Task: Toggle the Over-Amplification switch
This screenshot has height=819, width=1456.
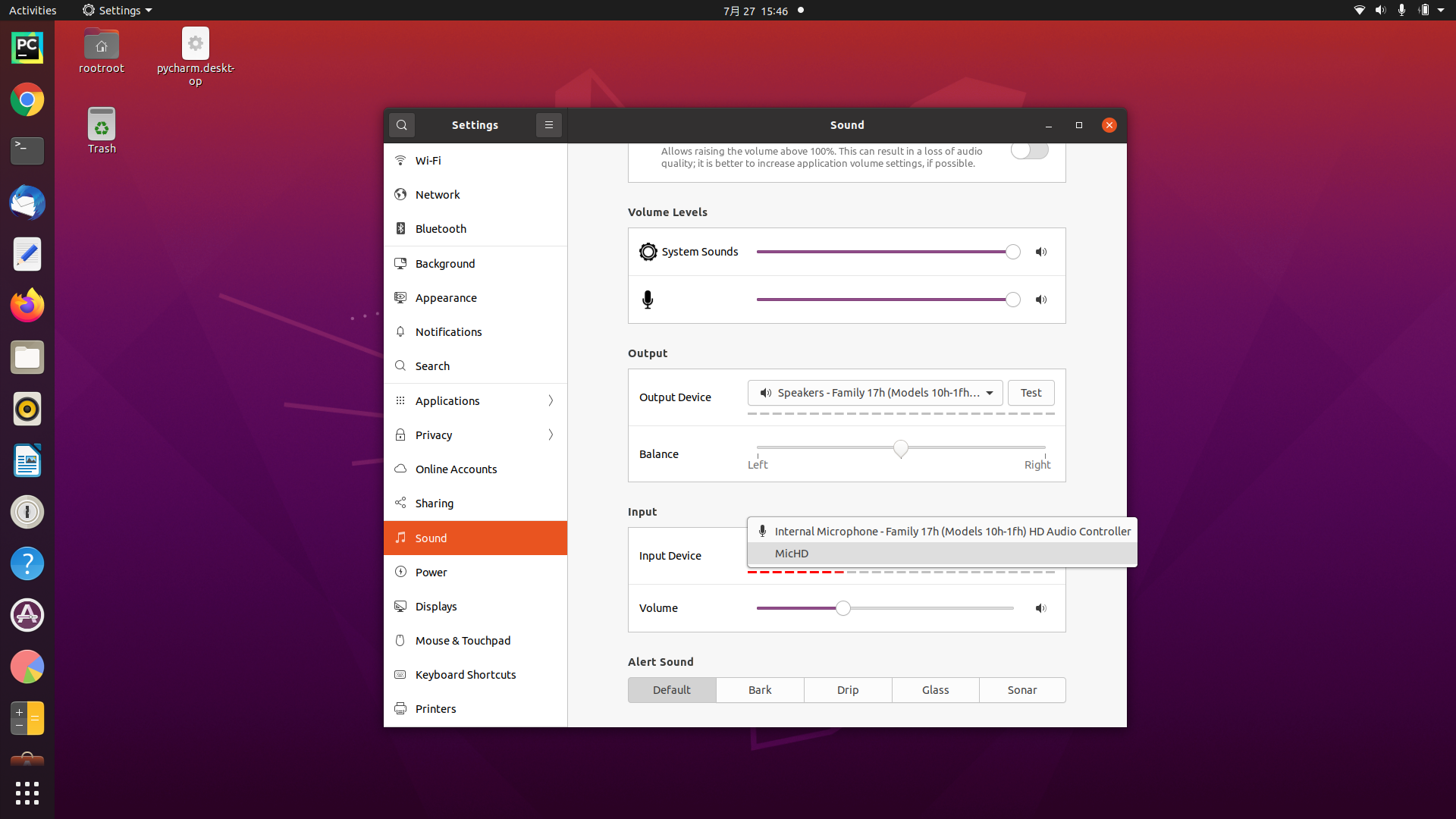Action: coord(1029,150)
